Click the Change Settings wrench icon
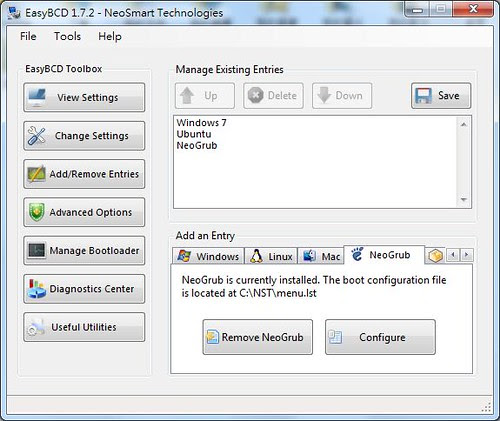The image size is (500, 421). click(36, 136)
